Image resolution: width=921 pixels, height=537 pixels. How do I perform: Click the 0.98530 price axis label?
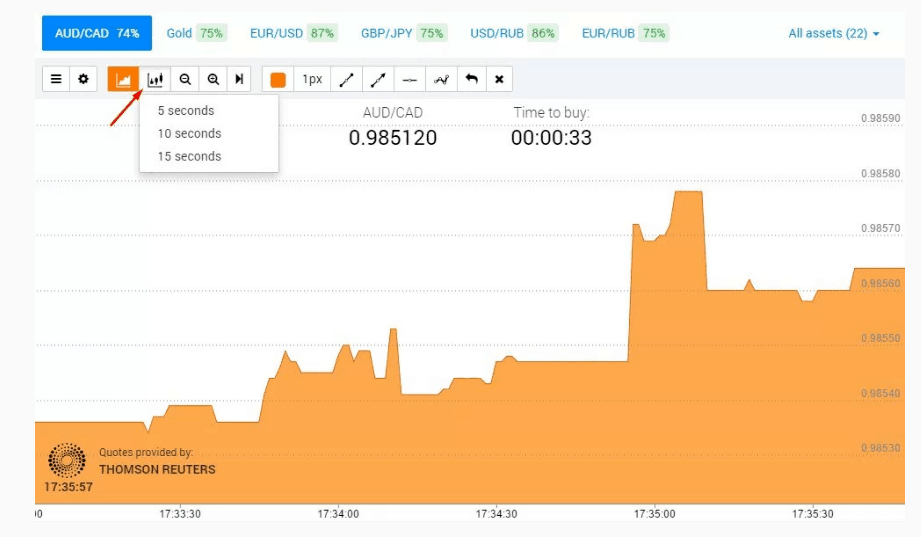(x=880, y=448)
